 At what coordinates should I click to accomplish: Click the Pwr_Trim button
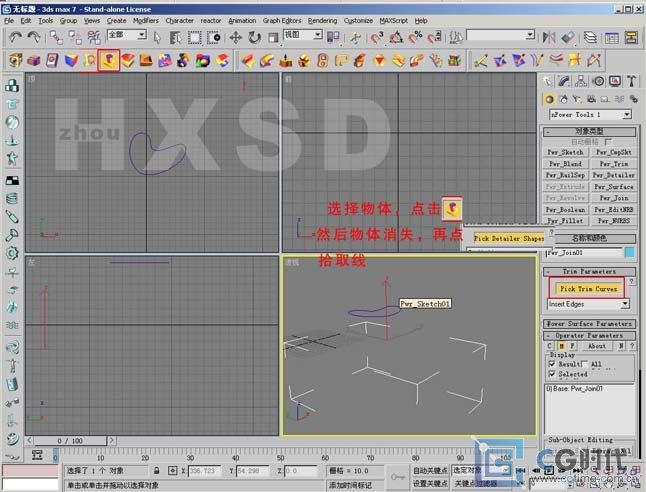[x=613, y=164]
